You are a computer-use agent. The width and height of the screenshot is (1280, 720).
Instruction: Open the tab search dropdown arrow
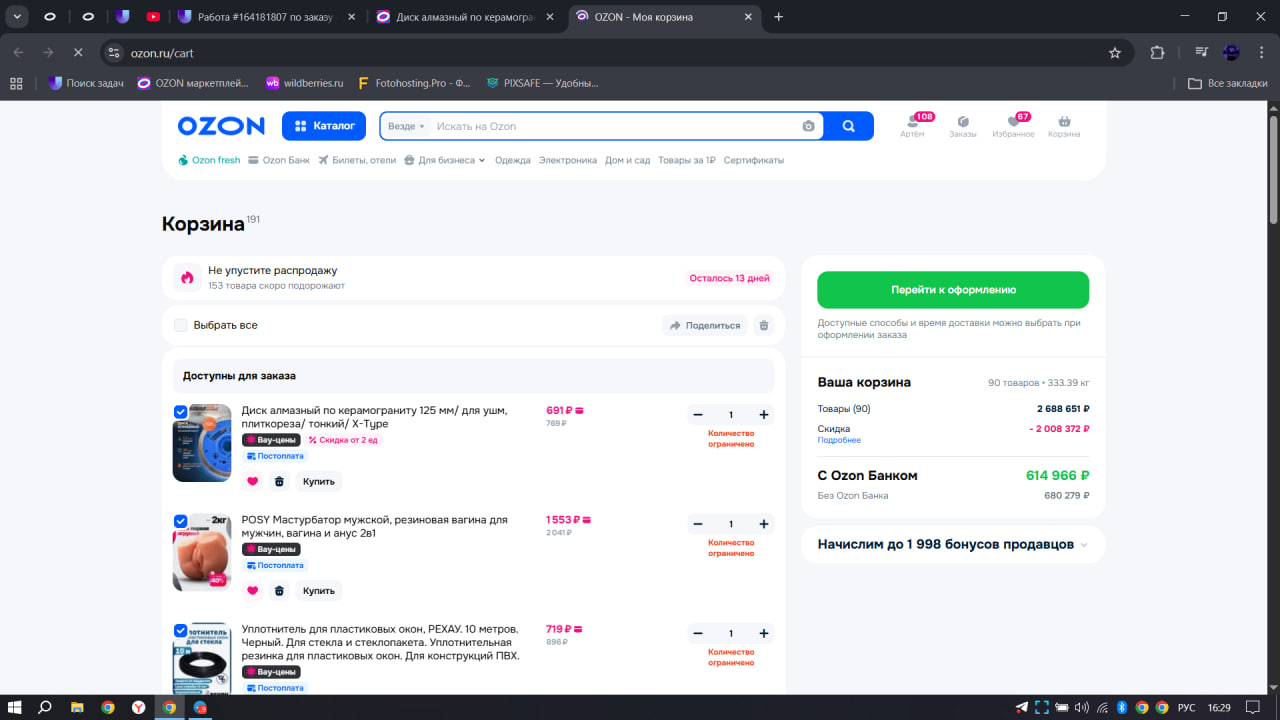[x=17, y=16]
